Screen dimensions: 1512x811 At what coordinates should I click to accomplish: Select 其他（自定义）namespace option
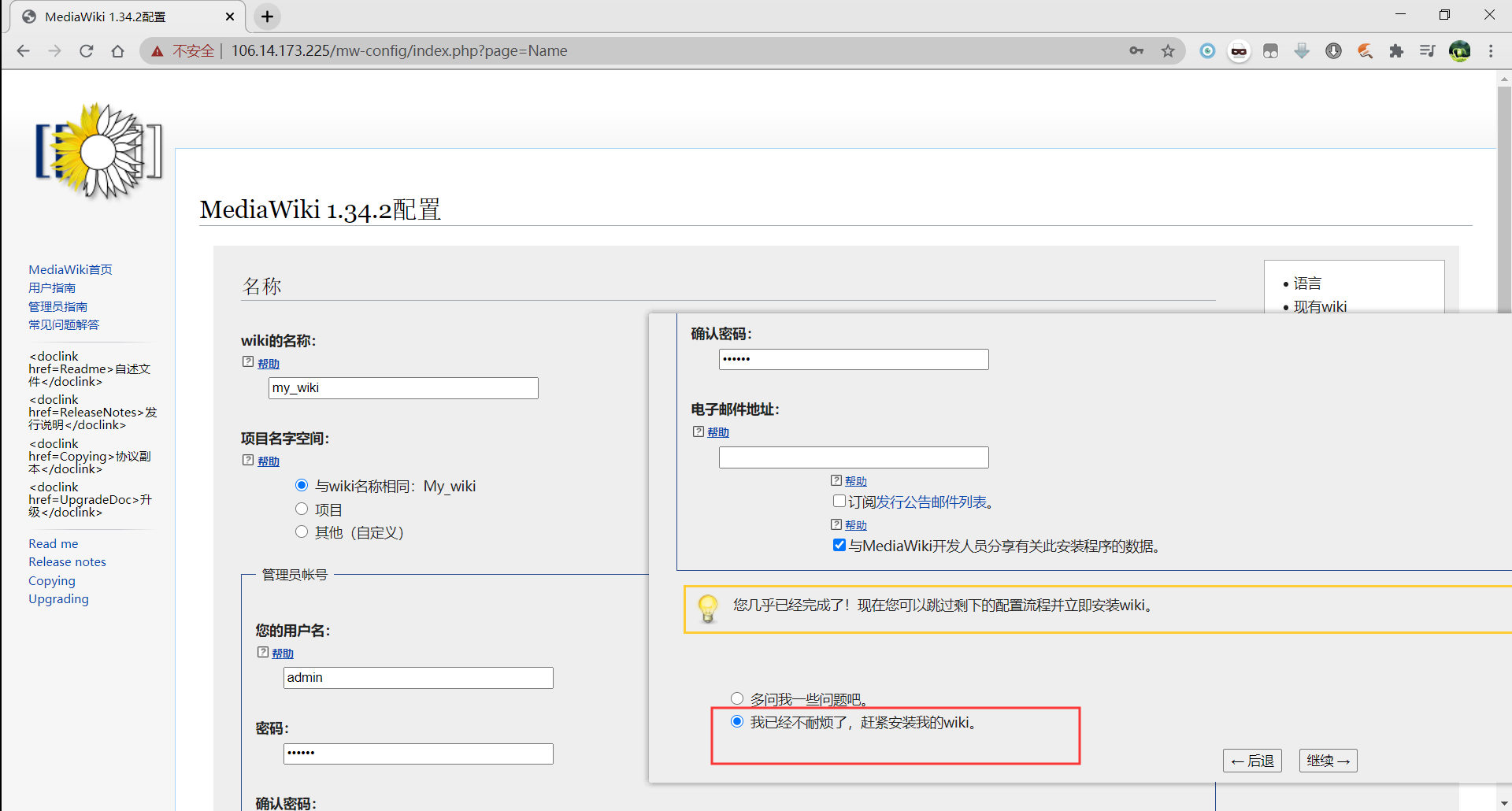pos(302,531)
